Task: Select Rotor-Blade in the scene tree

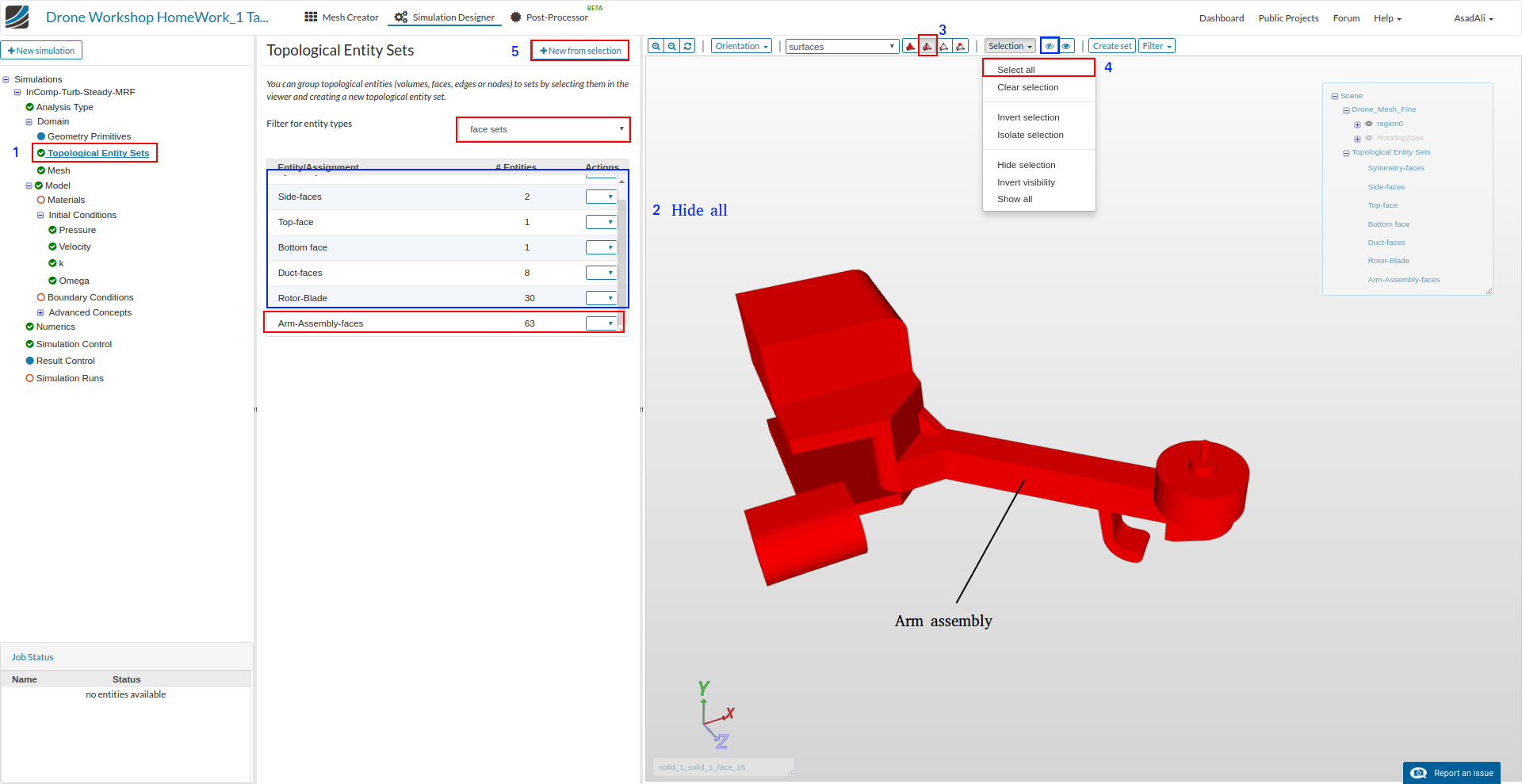Action: tap(1389, 261)
